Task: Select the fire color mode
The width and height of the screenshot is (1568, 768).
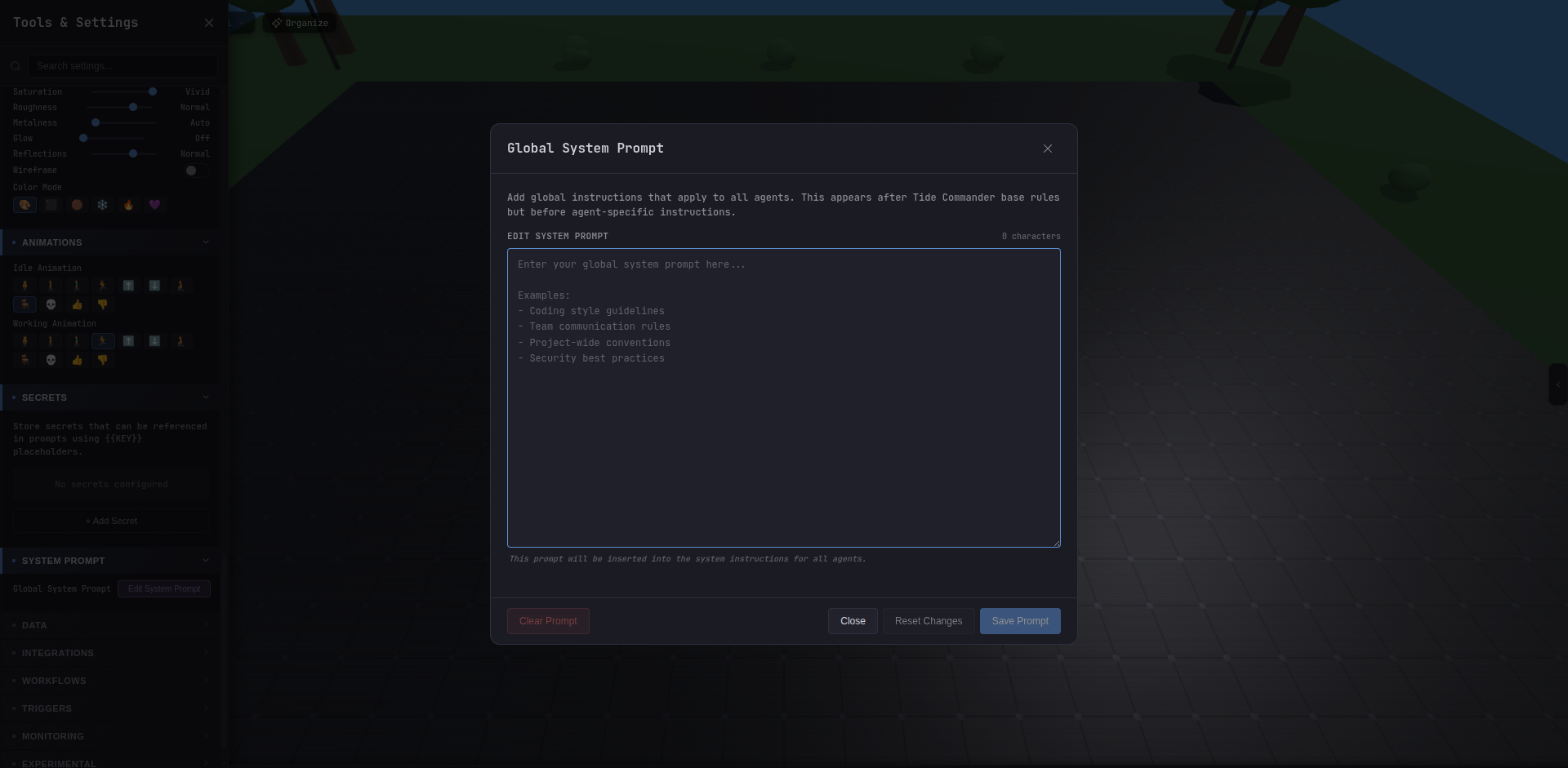Action: tap(129, 205)
